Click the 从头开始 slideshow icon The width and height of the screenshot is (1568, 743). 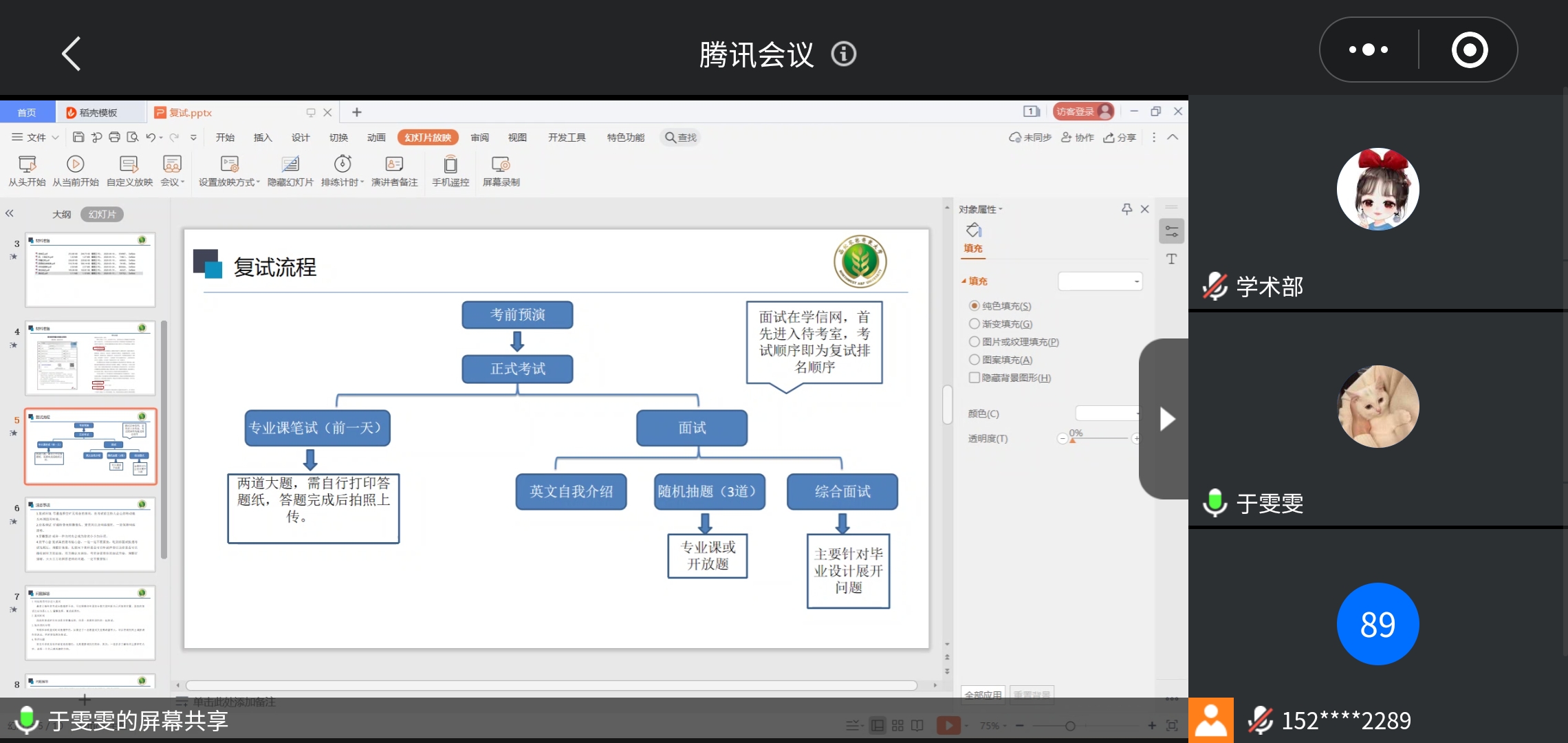click(27, 164)
